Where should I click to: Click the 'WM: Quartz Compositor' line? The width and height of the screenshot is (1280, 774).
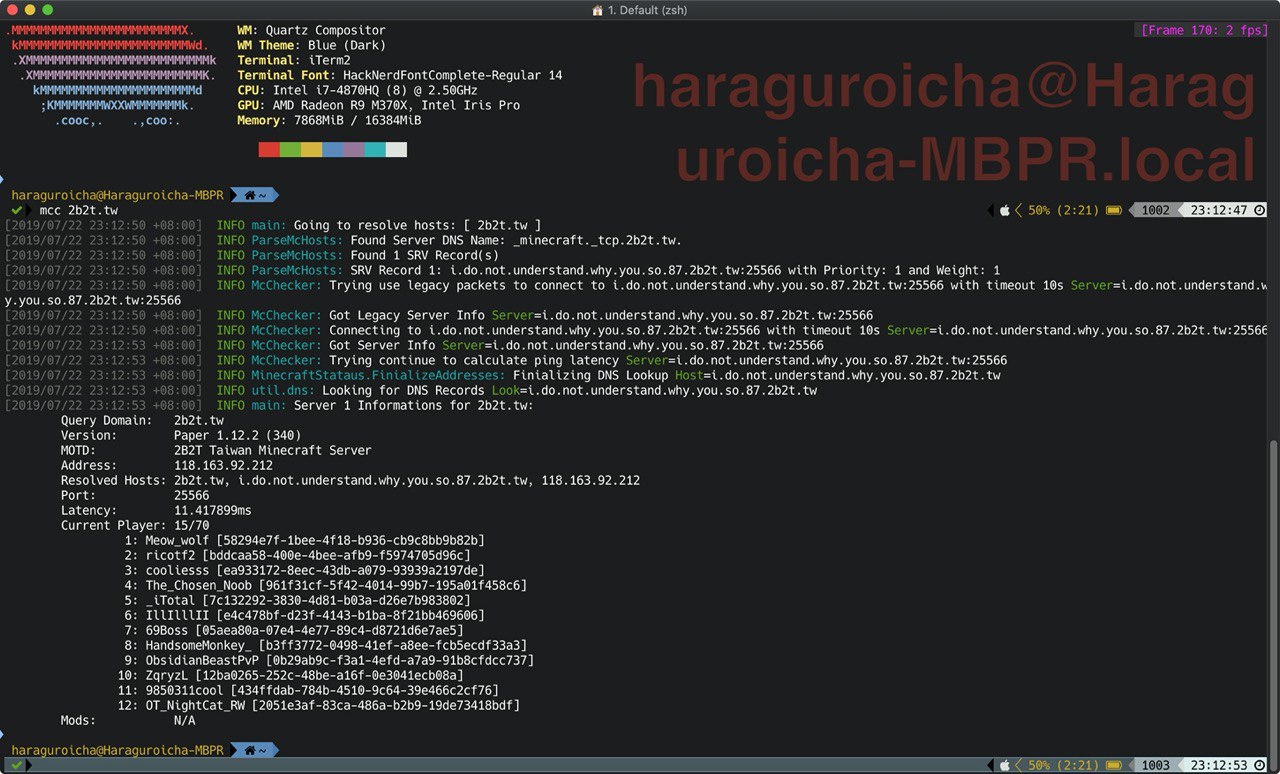click(x=311, y=30)
